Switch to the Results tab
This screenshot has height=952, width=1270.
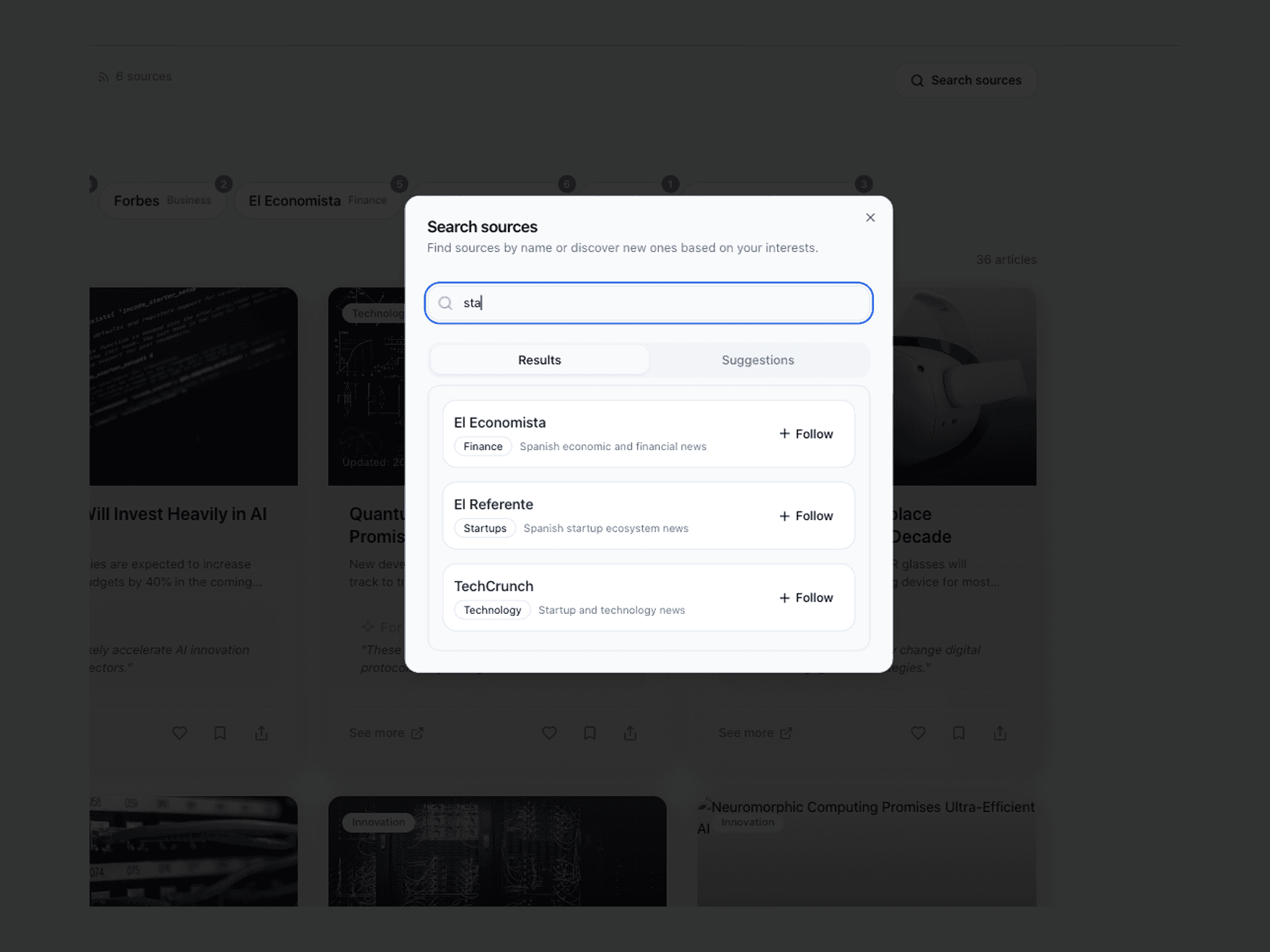pyautogui.click(x=540, y=360)
